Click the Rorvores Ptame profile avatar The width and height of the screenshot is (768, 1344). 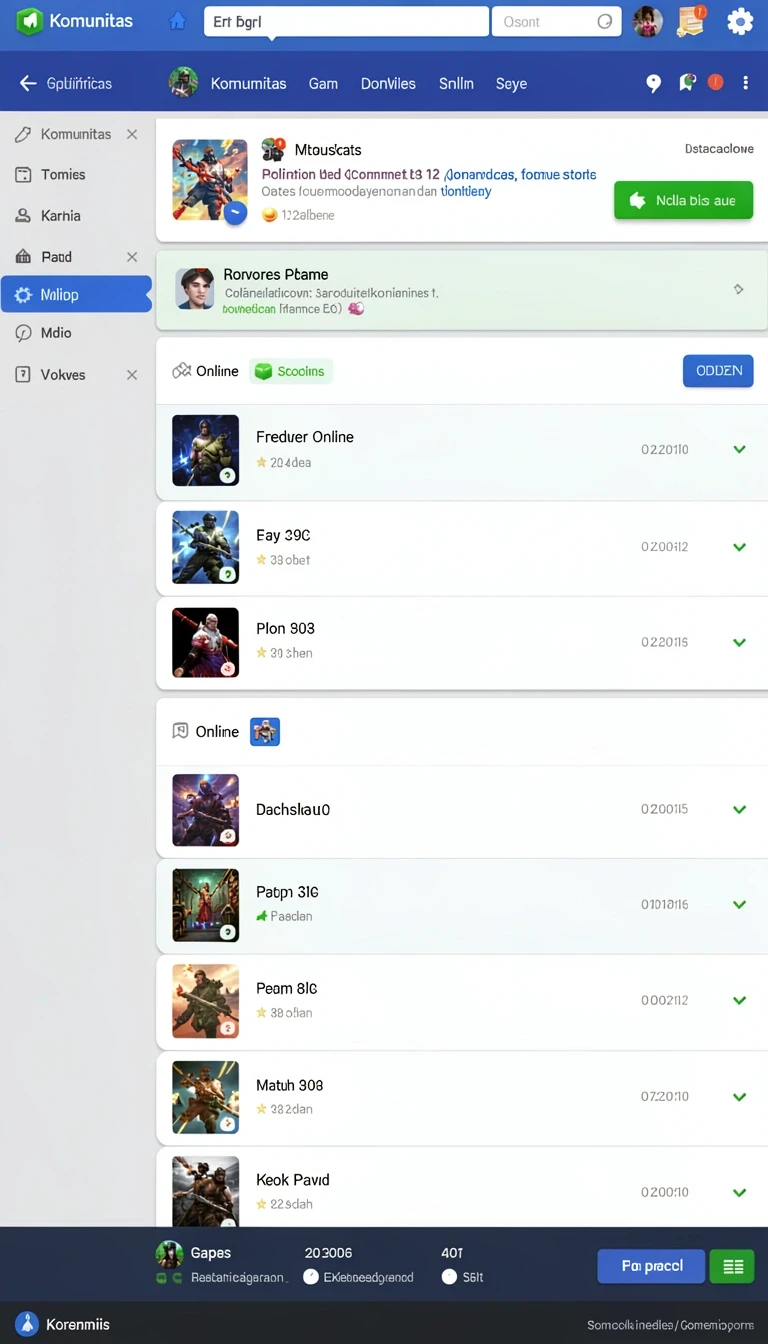point(195,288)
